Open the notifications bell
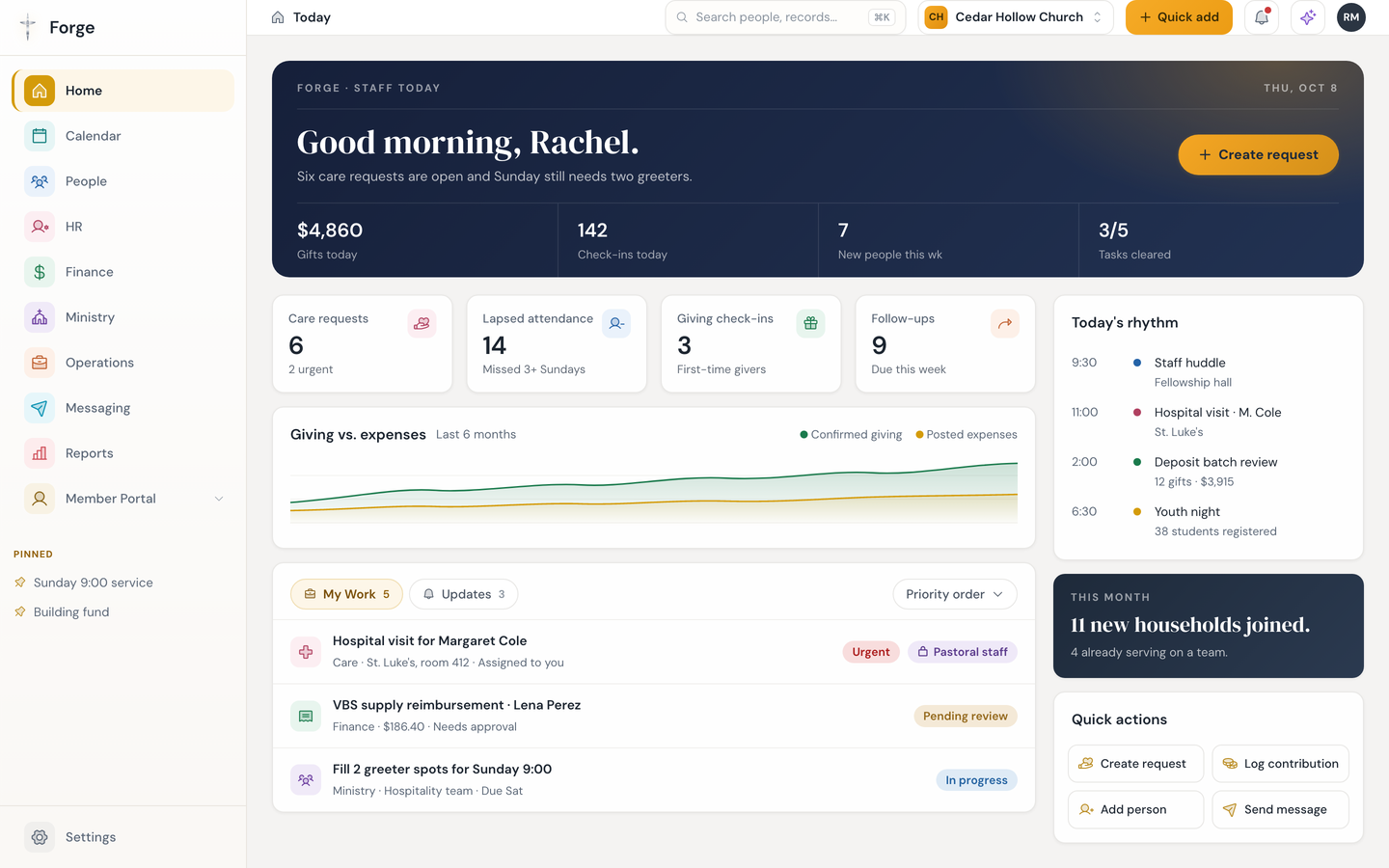The image size is (1389, 868). coord(1262,17)
